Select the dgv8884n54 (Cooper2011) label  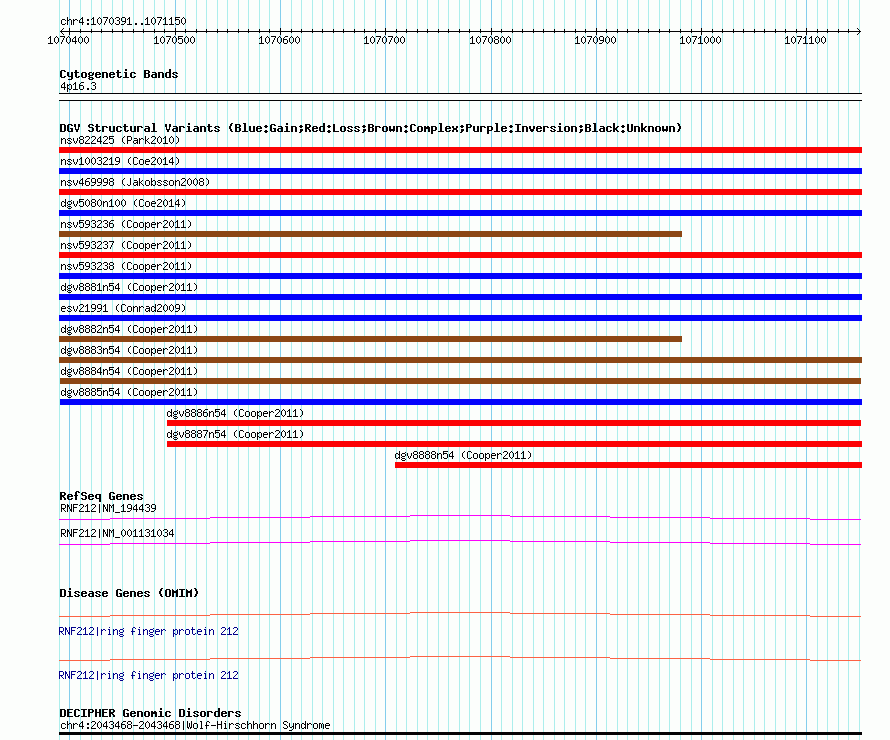[129, 371]
